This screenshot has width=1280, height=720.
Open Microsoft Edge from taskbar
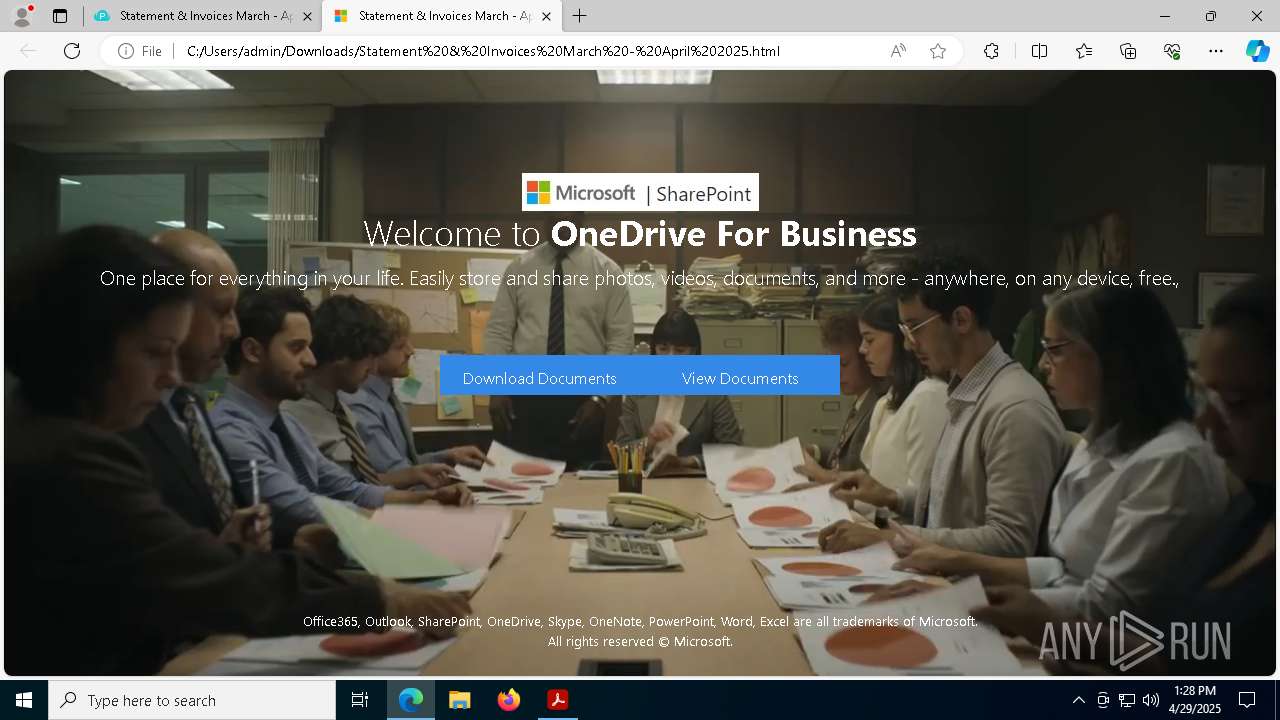[x=411, y=700]
